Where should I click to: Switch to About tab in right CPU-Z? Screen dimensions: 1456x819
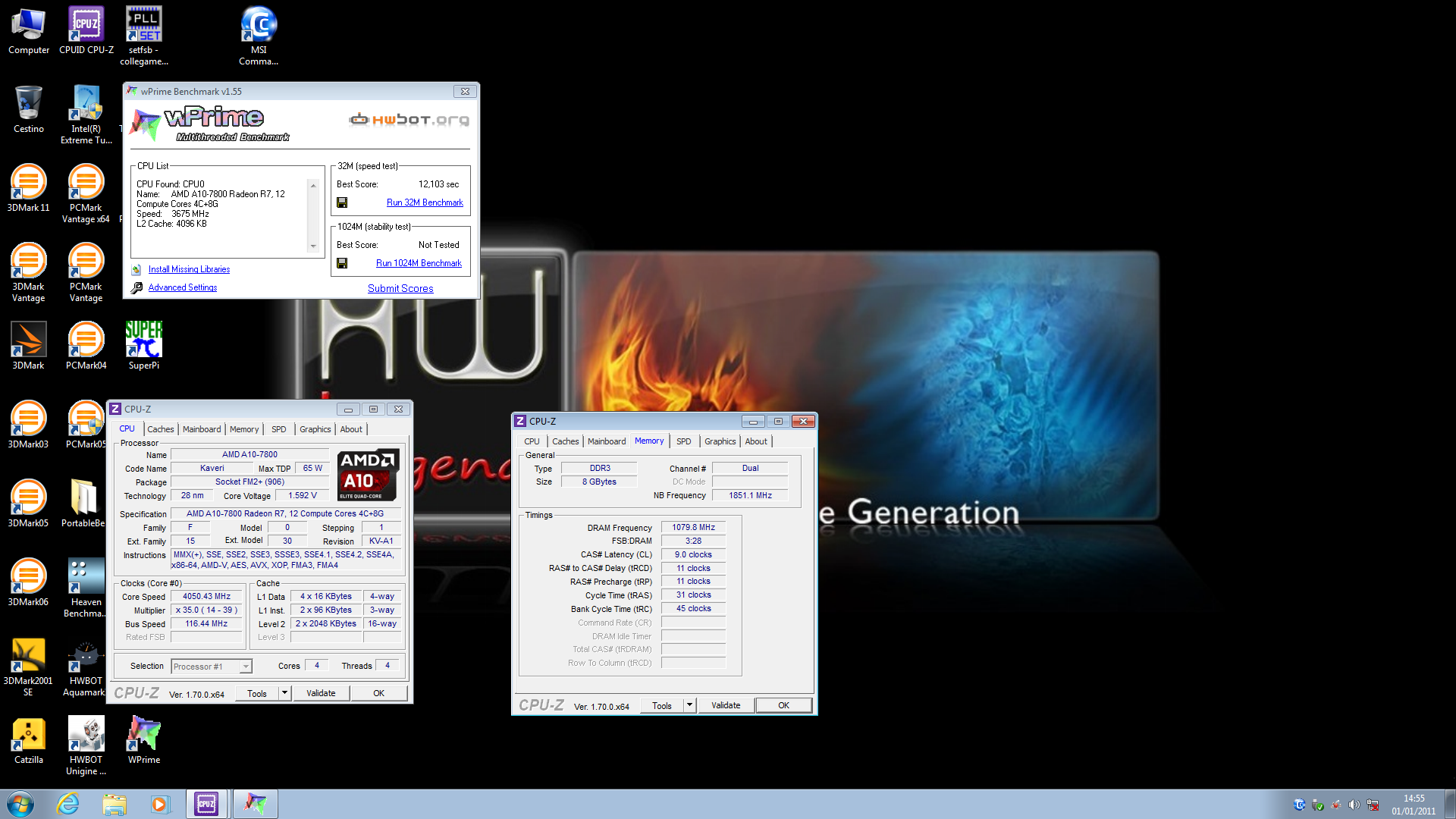pyautogui.click(x=756, y=441)
